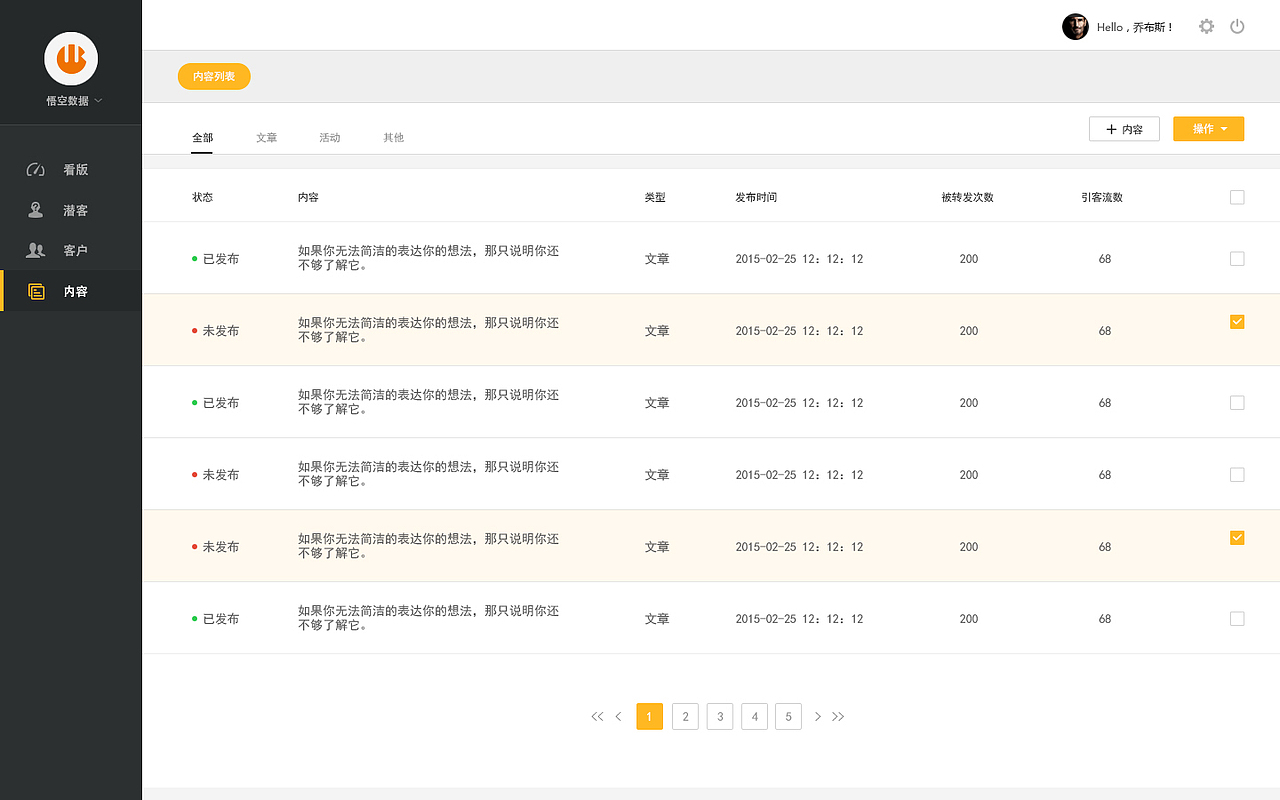Viewport: 1280px width, 800px height.
Task: Check the checkbox on the first 已发布 row
Action: [1237, 258]
